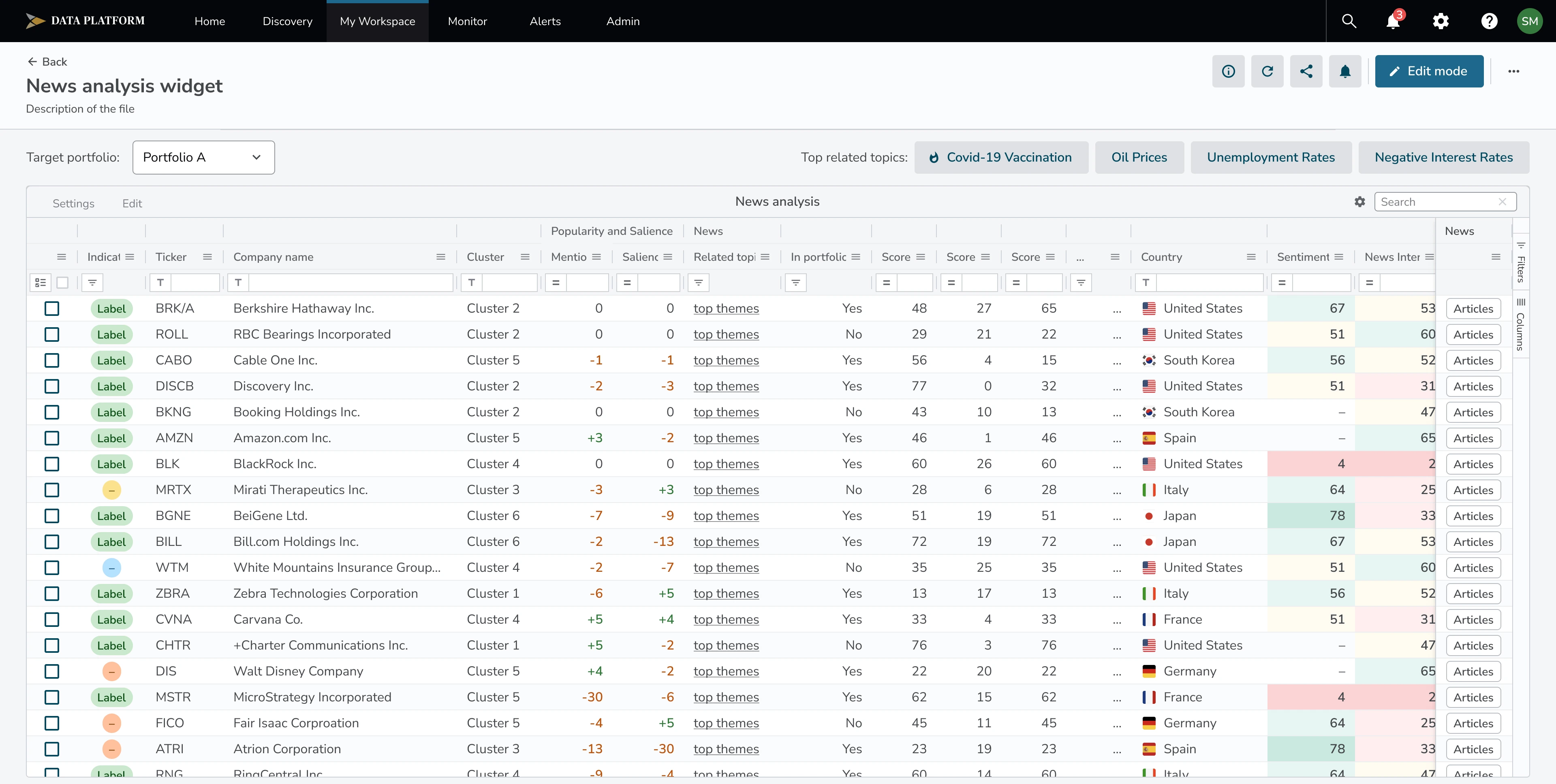1556x784 pixels.
Task: Open Country column menu icon
Action: tap(1251, 256)
